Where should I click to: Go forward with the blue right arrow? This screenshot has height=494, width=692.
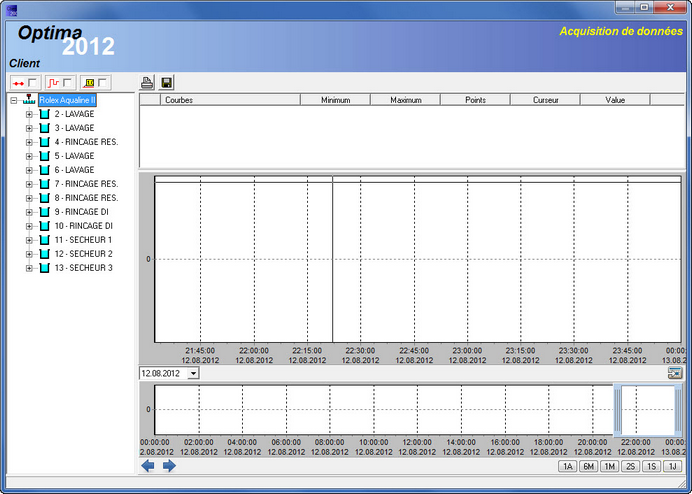tap(169, 466)
